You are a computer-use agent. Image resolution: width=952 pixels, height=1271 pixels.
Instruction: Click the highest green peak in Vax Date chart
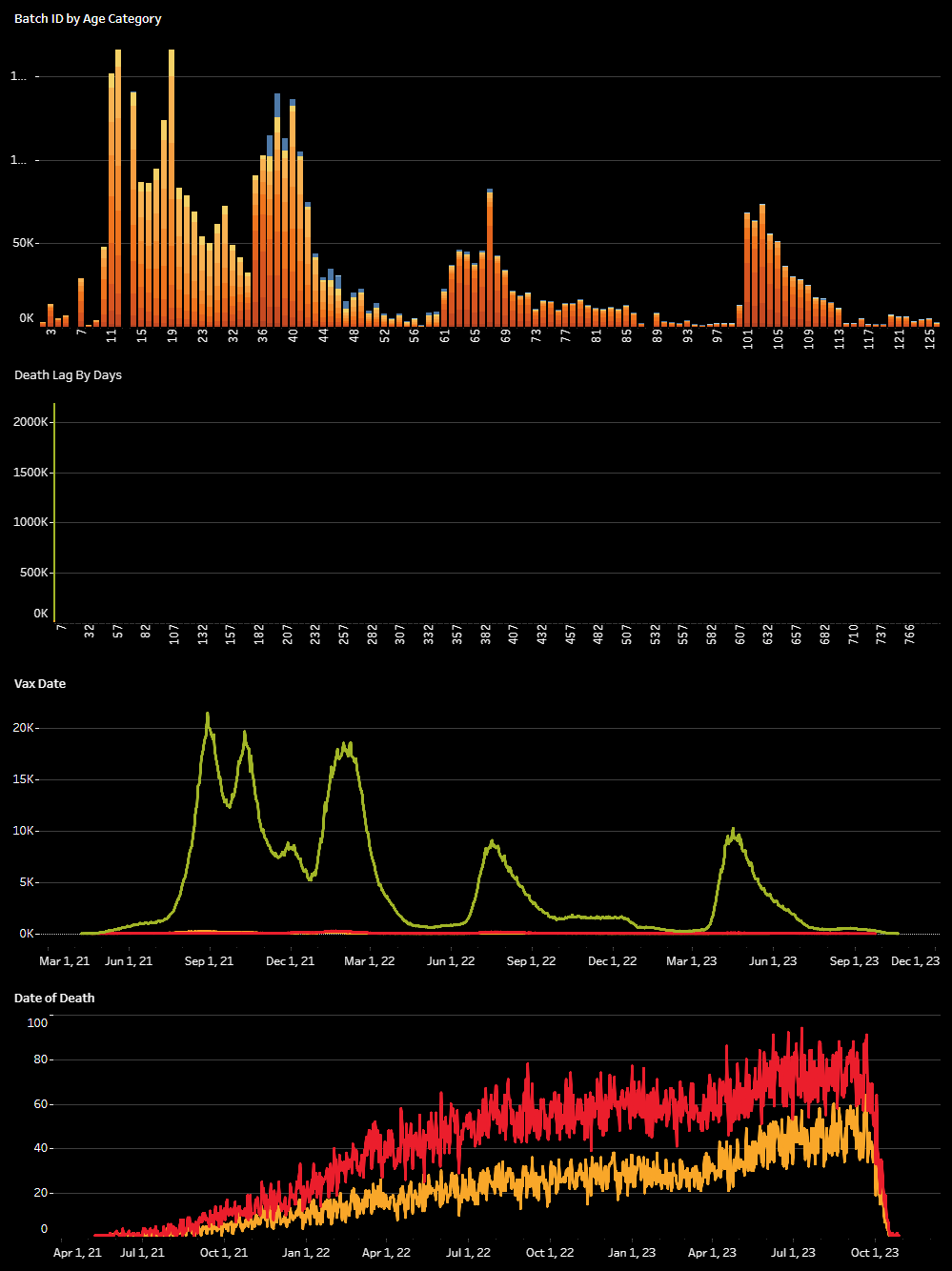(208, 715)
